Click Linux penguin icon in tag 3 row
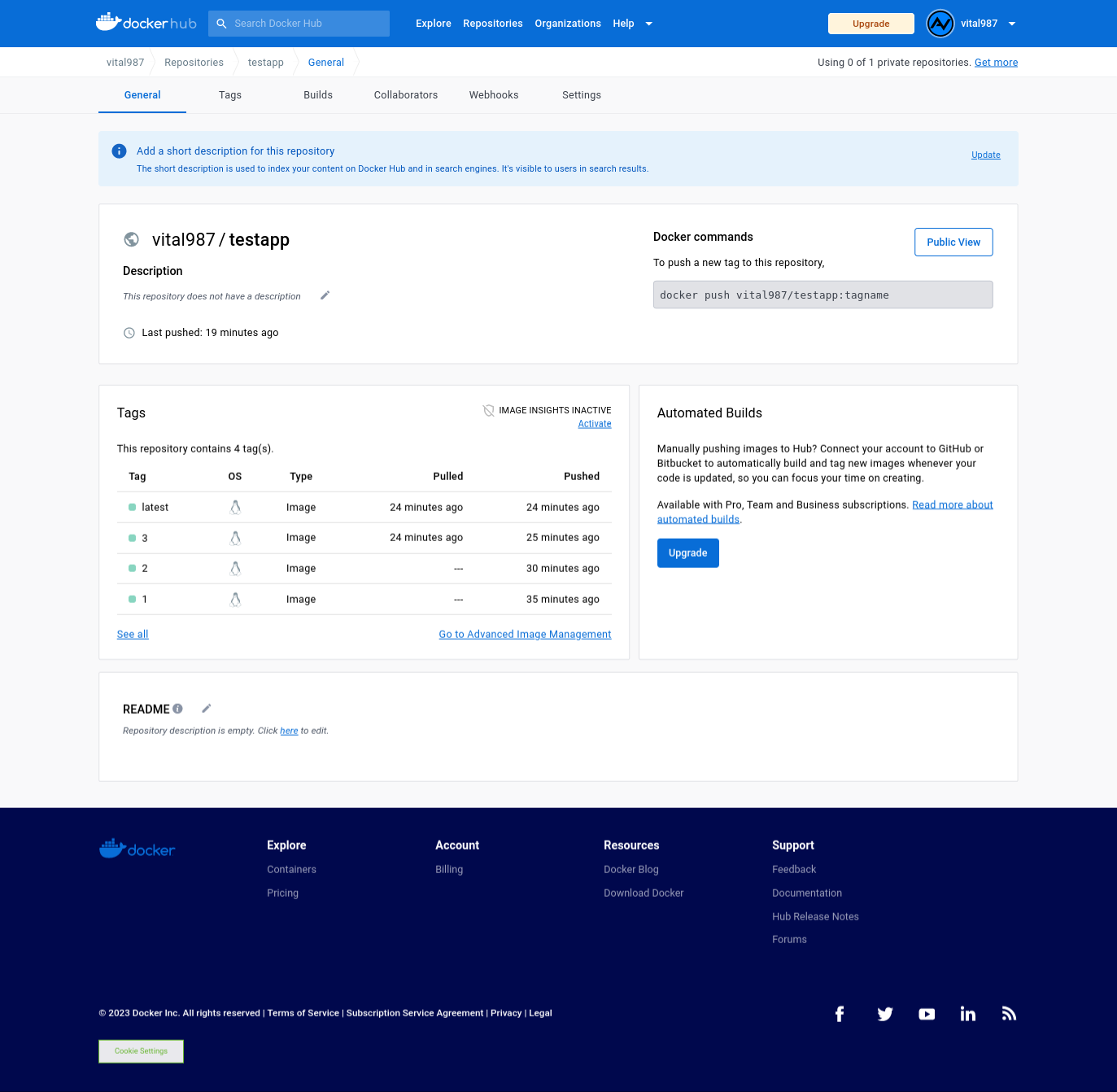Image resolution: width=1117 pixels, height=1092 pixels. [x=235, y=538]
